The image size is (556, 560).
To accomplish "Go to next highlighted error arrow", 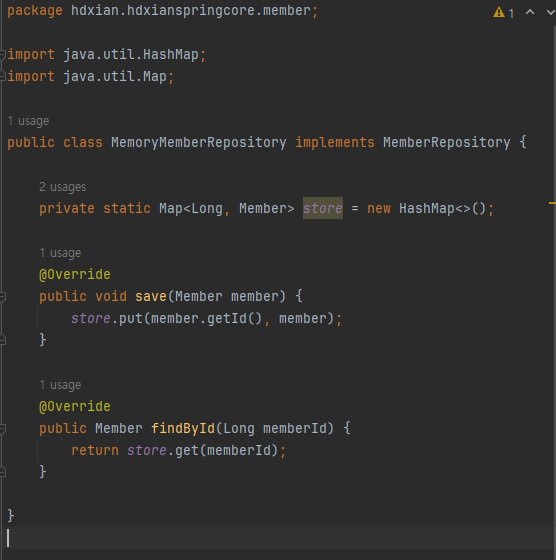I will [551, 12].
